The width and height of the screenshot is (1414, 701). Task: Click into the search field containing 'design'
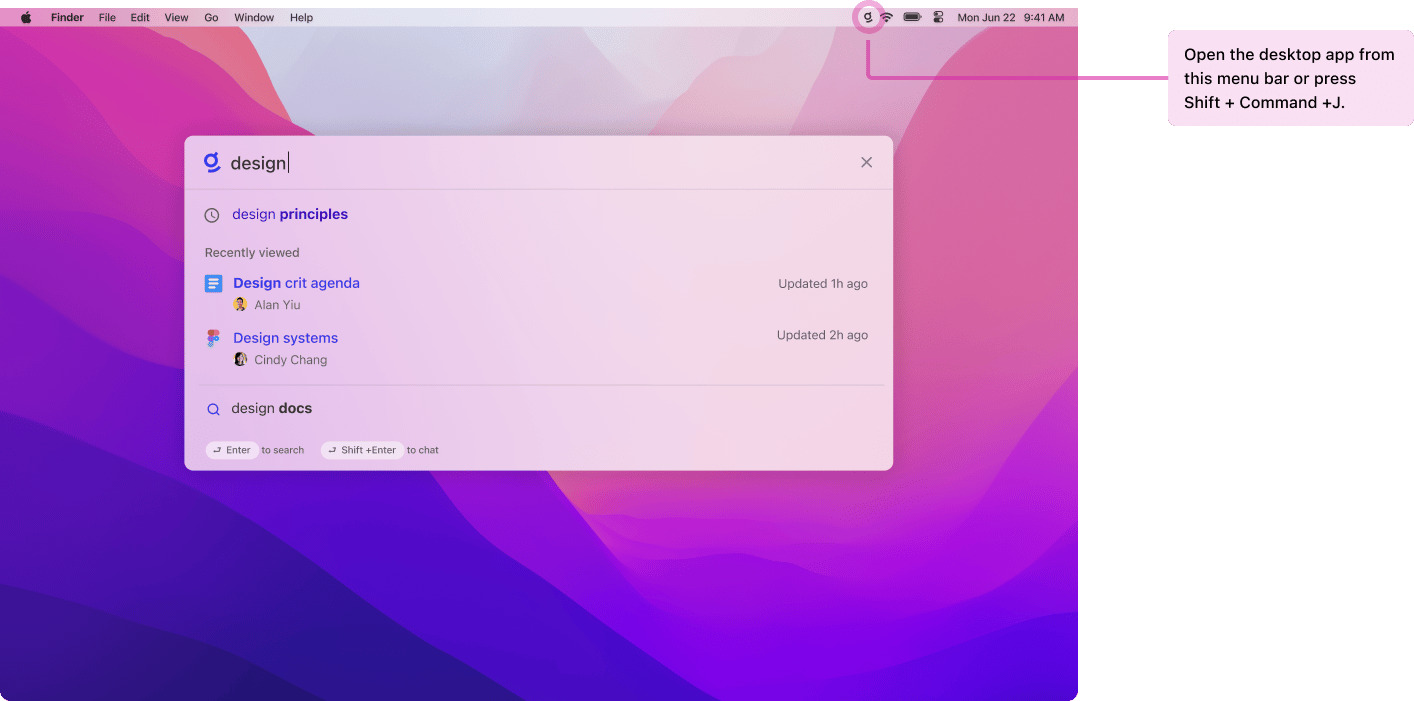coord(540,163)
